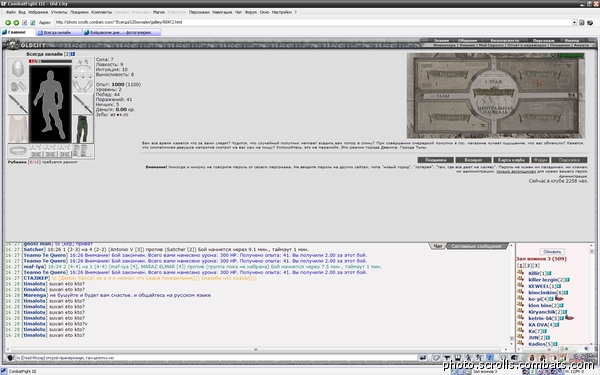Viewport: 600px width, 375px height.
Task: Click the green pants equipment slot
Action: (82, 129)
